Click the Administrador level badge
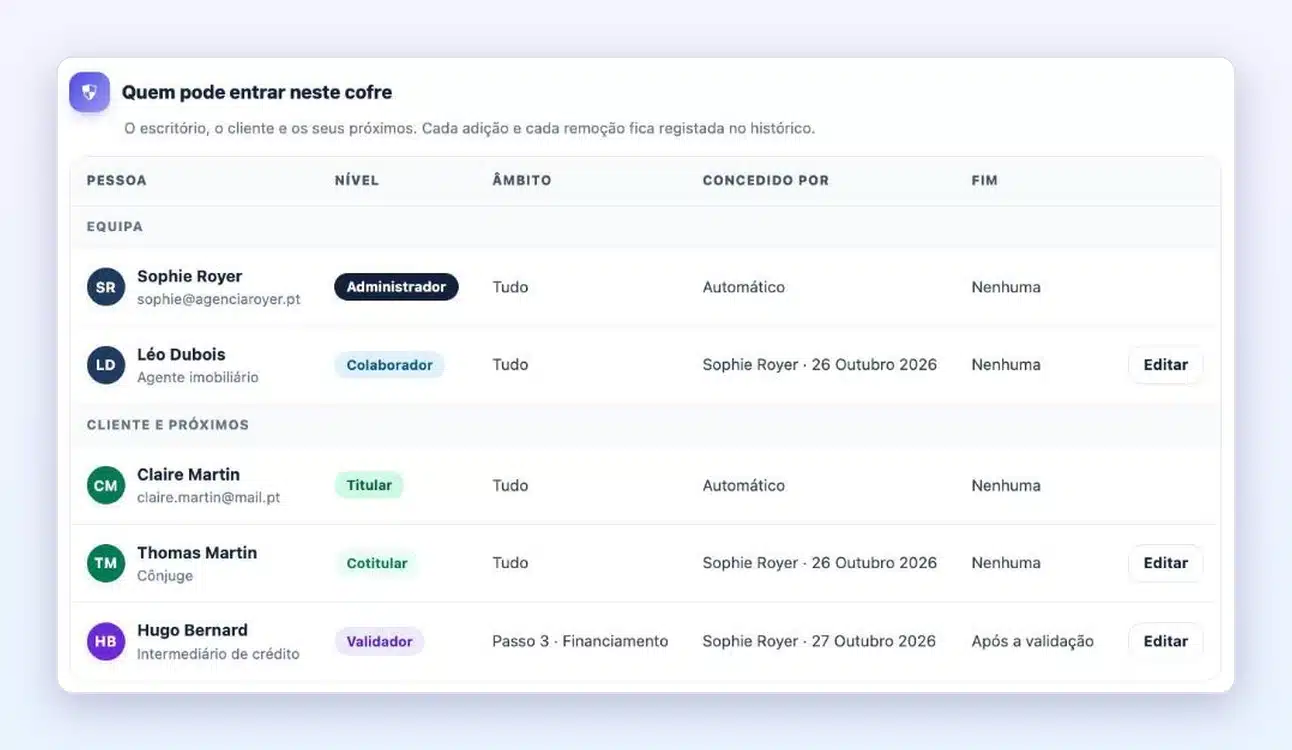Image resolution: width=1292 pixels, height=750 pixels. pyautogui.click(x=396, y=287)
